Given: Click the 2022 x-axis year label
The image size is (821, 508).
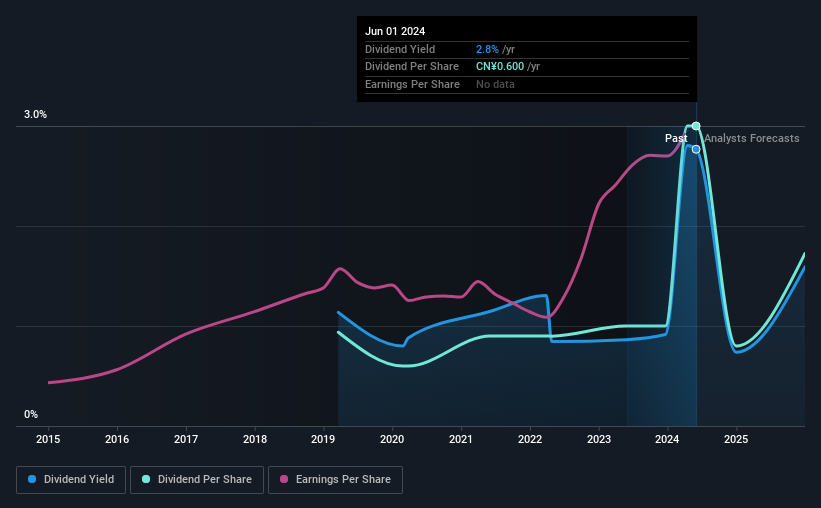Looking at the screenshot, I should point(530,439).
